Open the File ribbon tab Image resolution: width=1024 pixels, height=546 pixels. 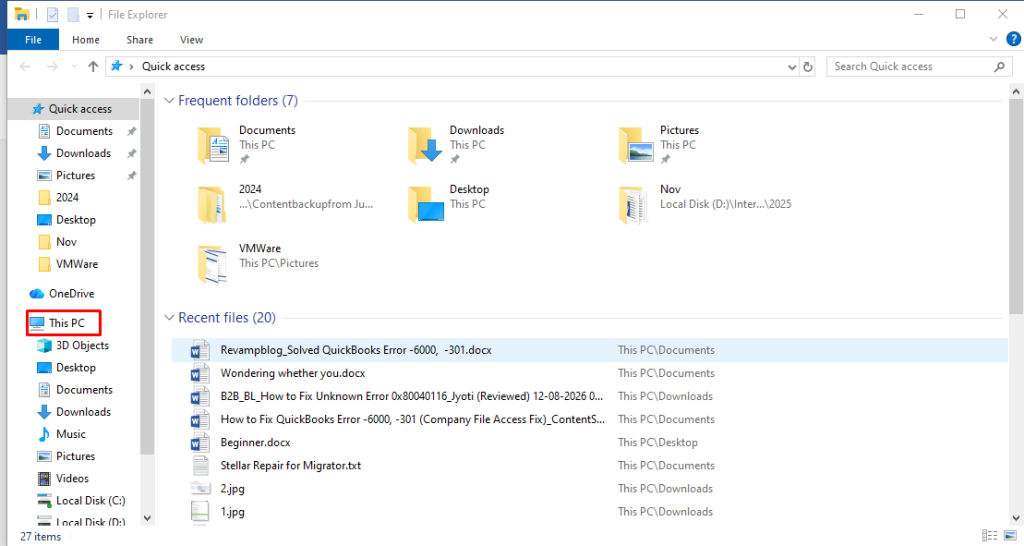pyautogui.click(x=33, y=40)
